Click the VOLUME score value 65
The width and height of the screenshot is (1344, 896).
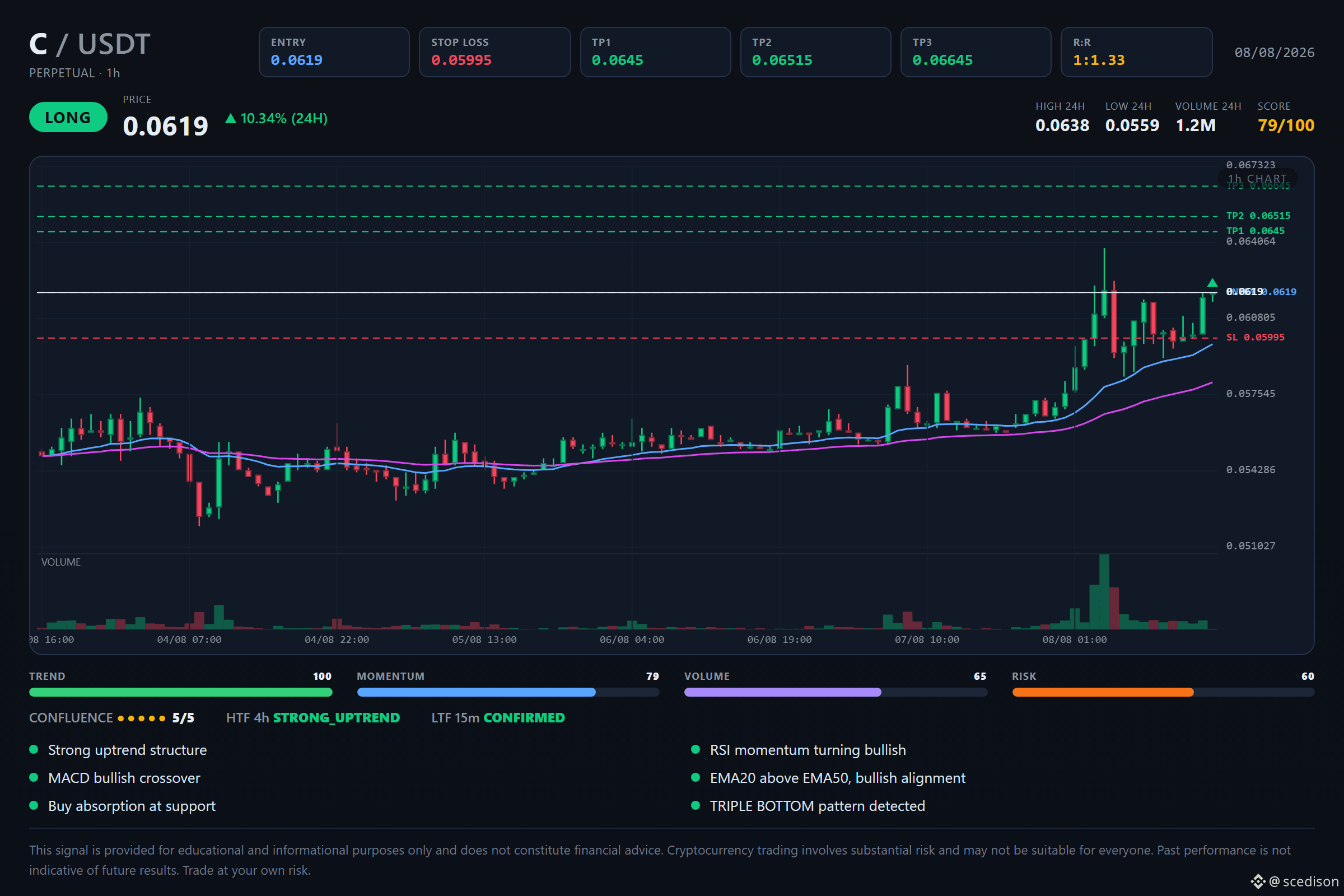(980, 676)
